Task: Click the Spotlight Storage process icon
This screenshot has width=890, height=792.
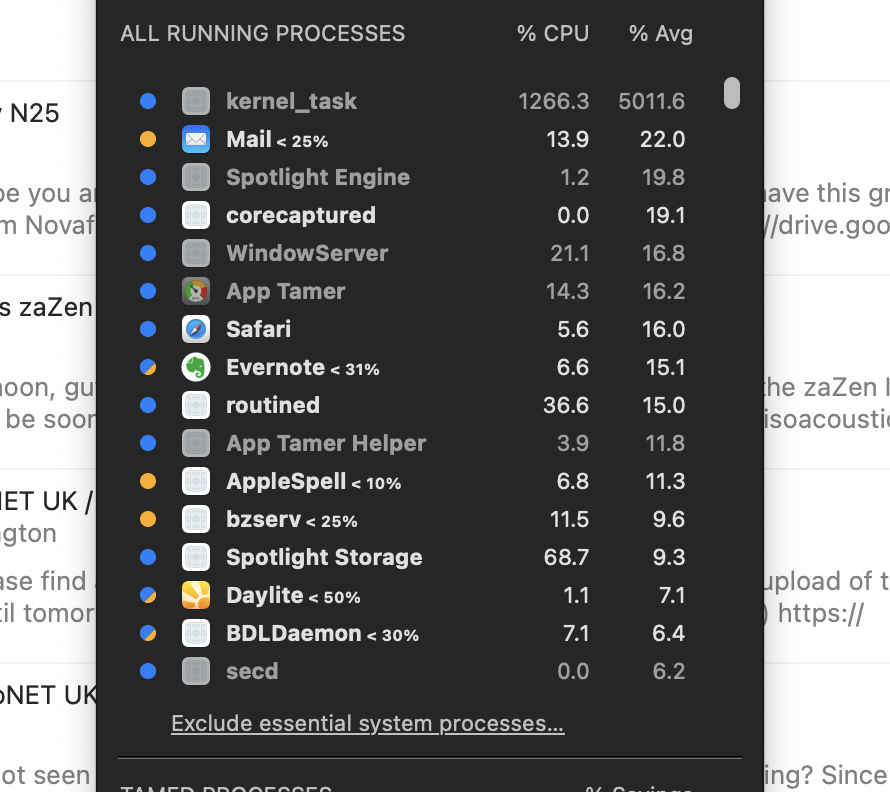Action: (x=196, y=557)
